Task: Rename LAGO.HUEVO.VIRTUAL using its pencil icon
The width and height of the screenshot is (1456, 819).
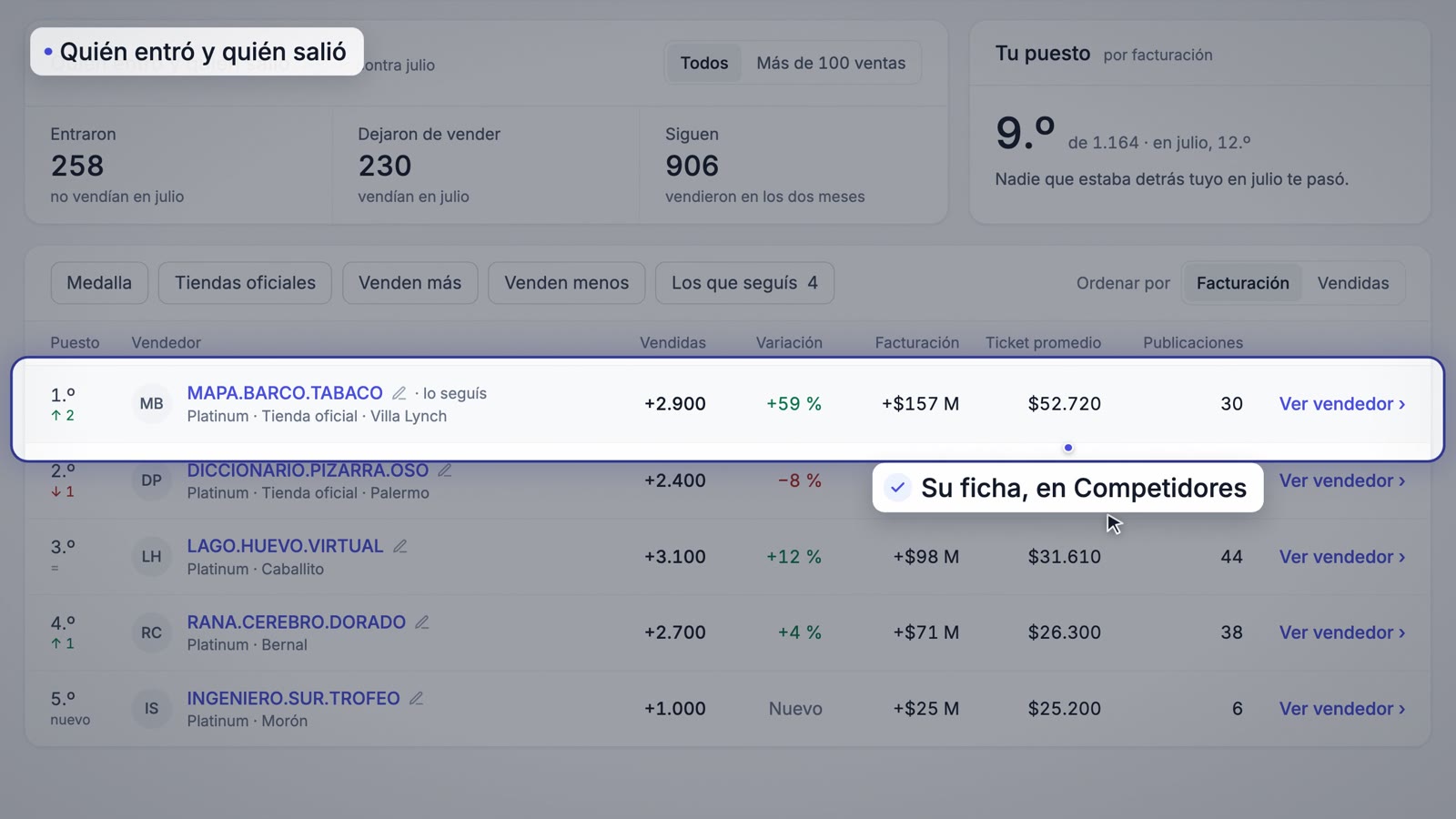Action: 399,546
